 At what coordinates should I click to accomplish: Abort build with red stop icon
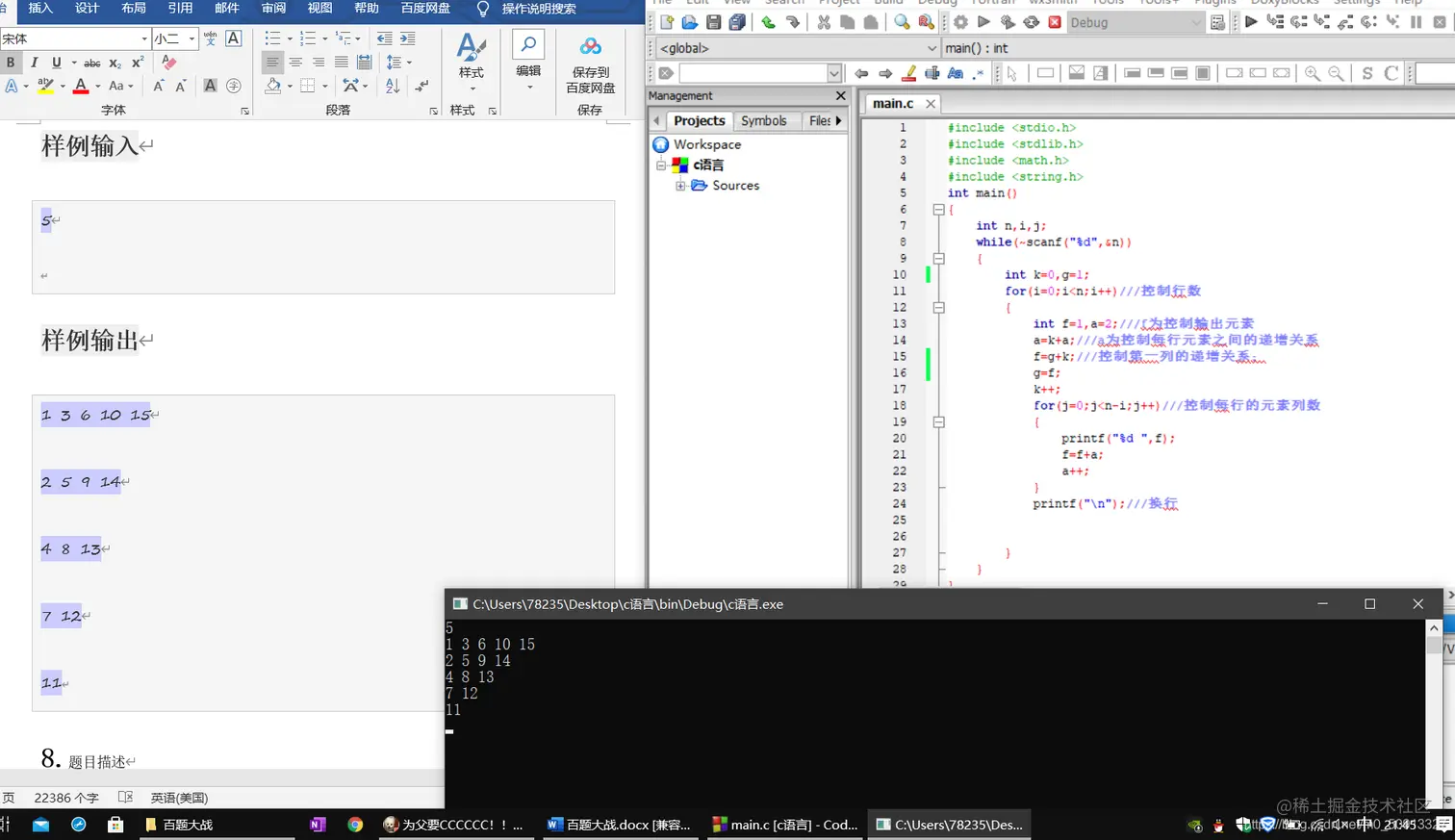point(1055,22)
